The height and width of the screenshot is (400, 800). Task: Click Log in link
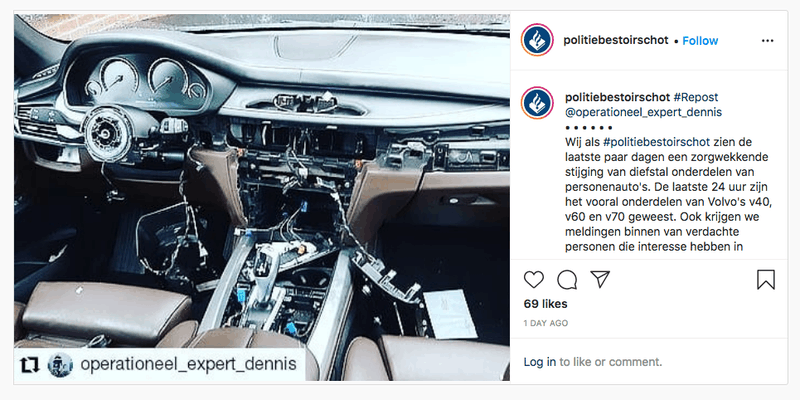[540, 362]
